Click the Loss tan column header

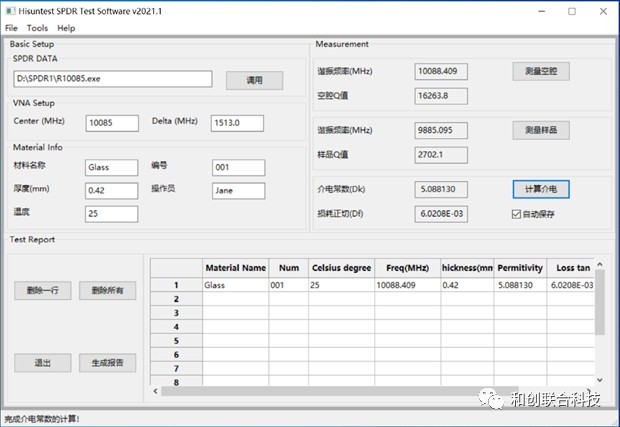point(571,268)
